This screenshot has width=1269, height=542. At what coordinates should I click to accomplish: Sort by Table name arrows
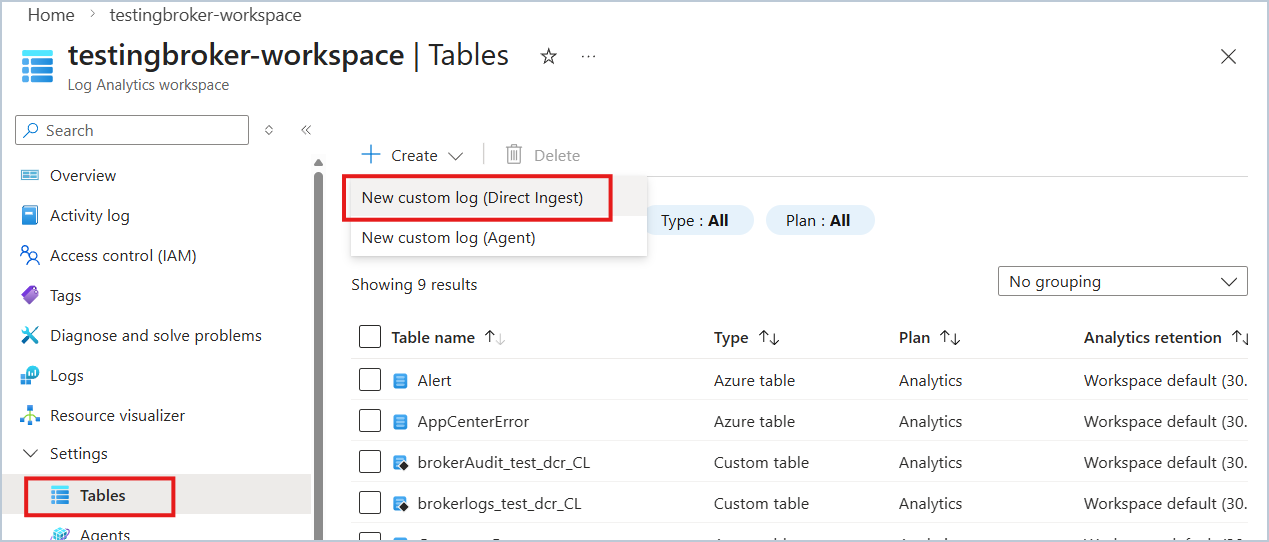pyautogui.click(x=494, y=338)
